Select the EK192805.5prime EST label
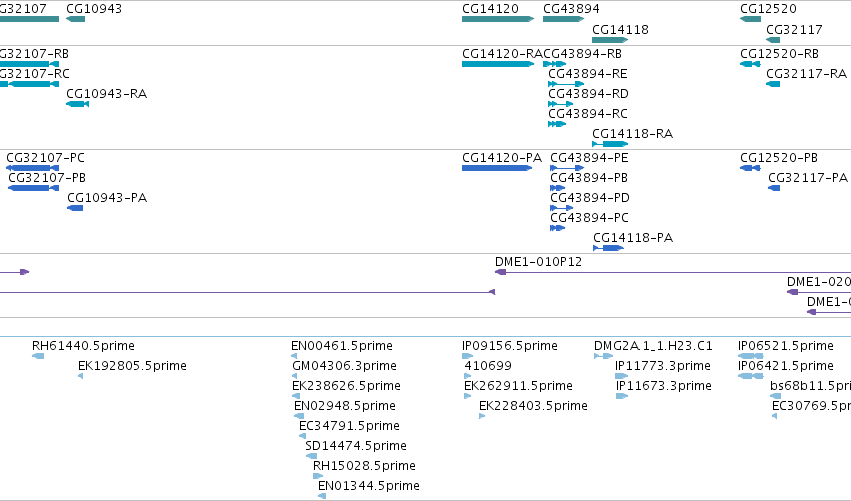Screen dimensions: 851x501 point(132,366)
